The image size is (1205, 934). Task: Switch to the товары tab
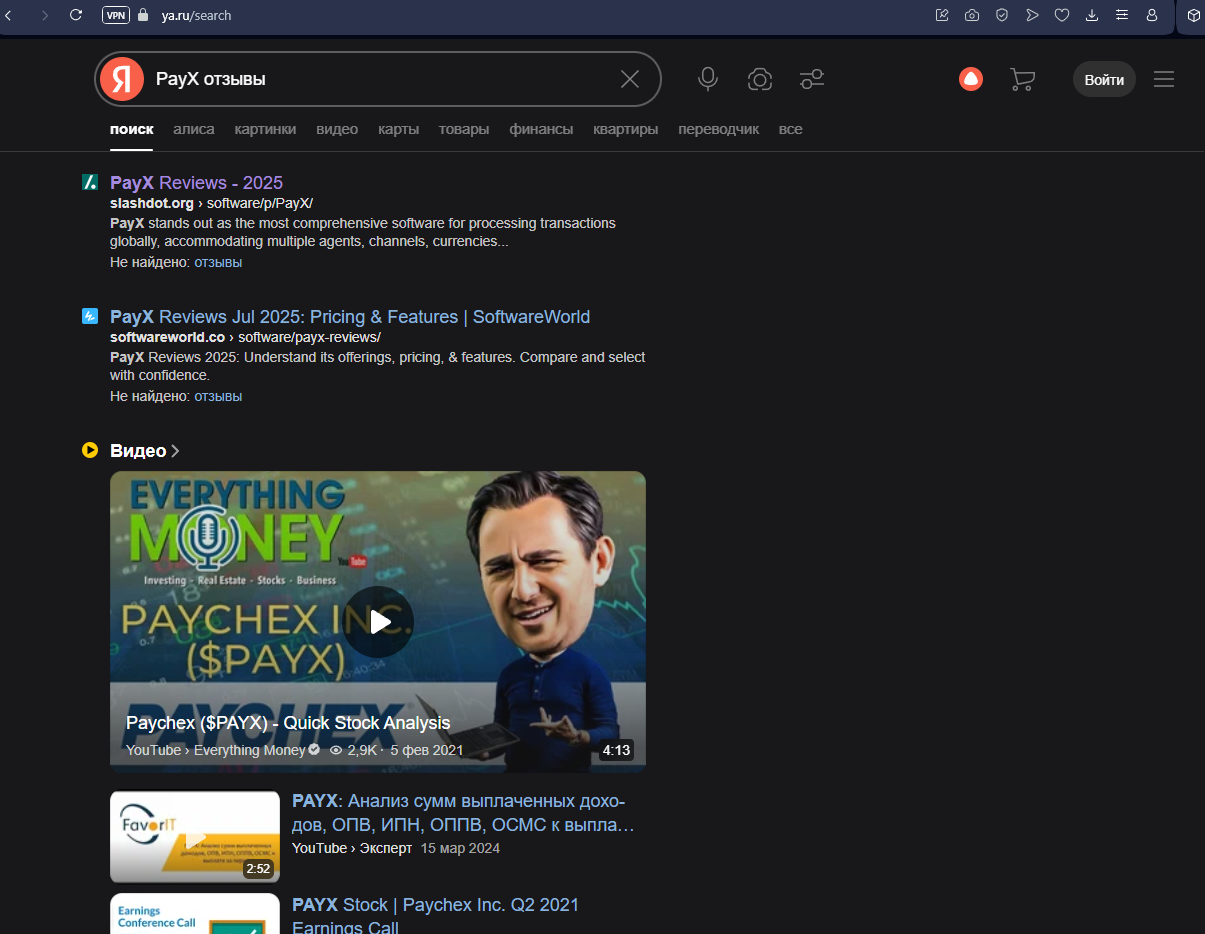point(464,129)
